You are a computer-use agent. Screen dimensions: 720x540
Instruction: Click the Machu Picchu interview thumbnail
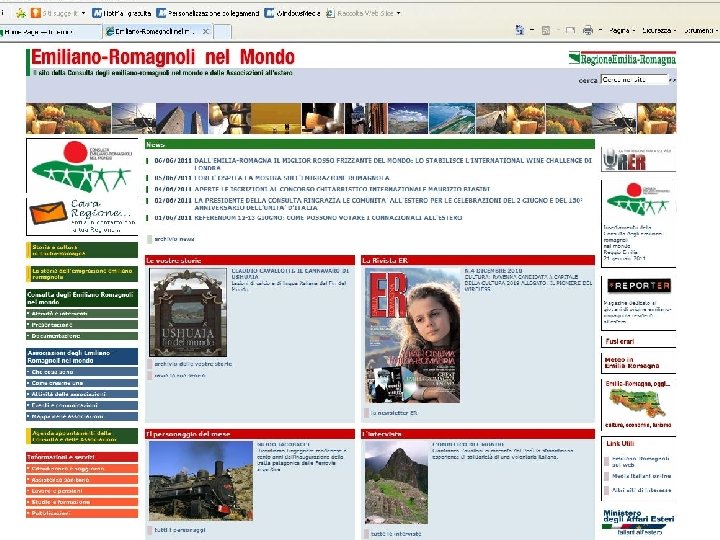click(396, 483)
